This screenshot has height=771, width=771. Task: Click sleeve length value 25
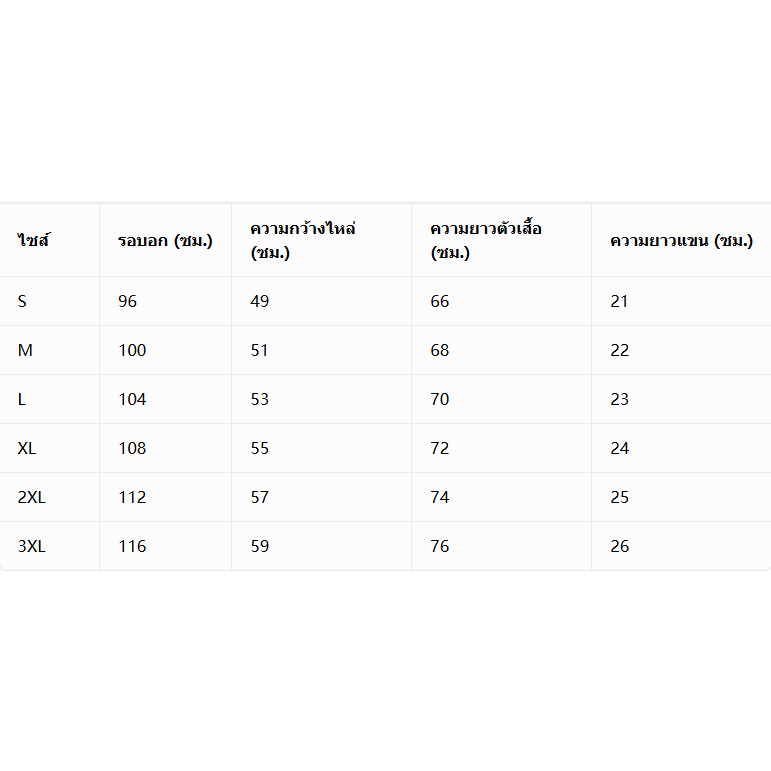(x=620, y=497)
